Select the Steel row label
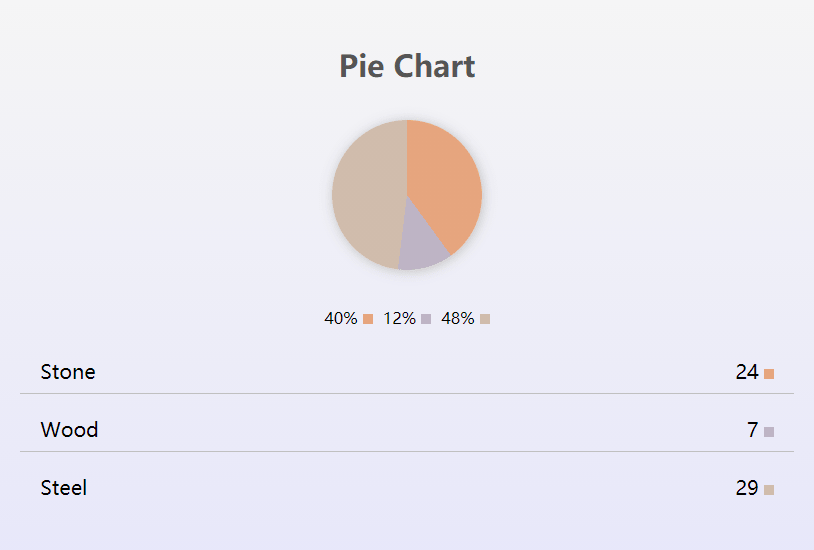This screenshot has height=550, width=814. coord(64,488)
